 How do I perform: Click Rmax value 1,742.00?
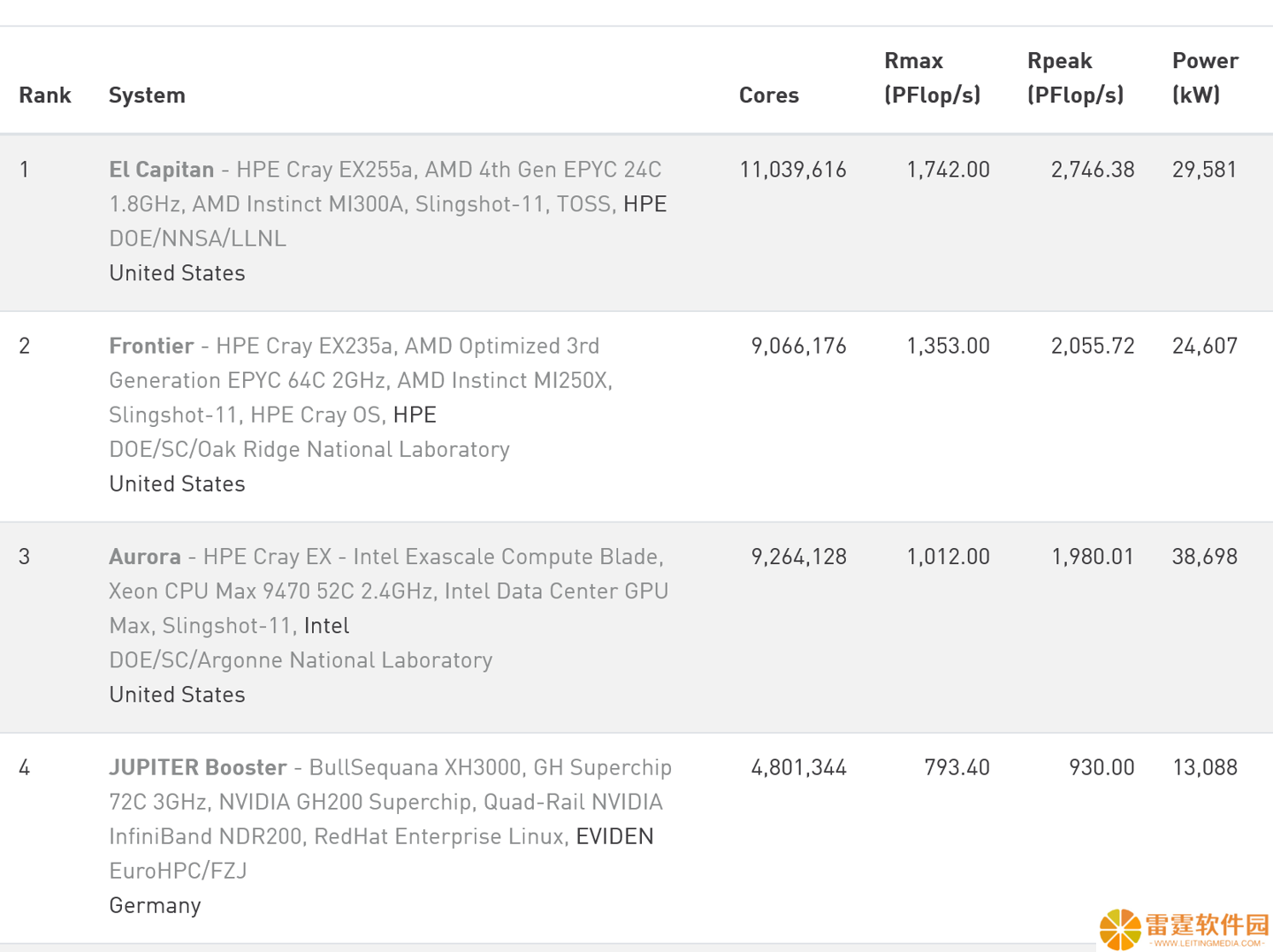coord(948,169)
